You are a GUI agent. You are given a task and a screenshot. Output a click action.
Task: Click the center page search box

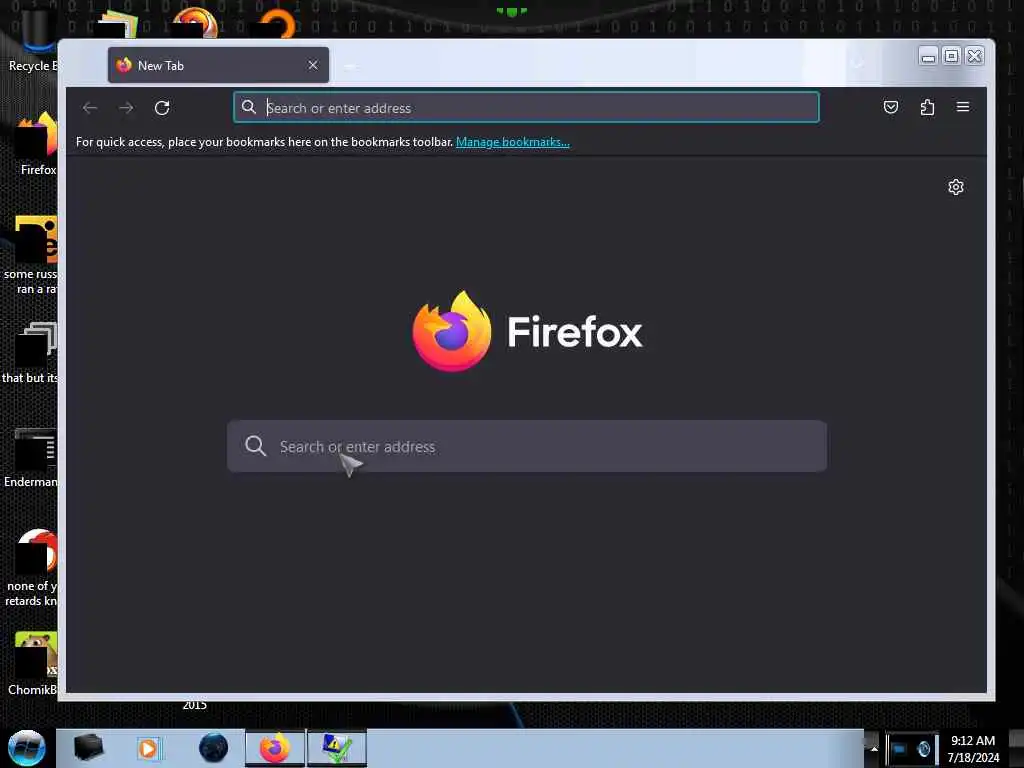pyautogui.click(x=526, y=446)
